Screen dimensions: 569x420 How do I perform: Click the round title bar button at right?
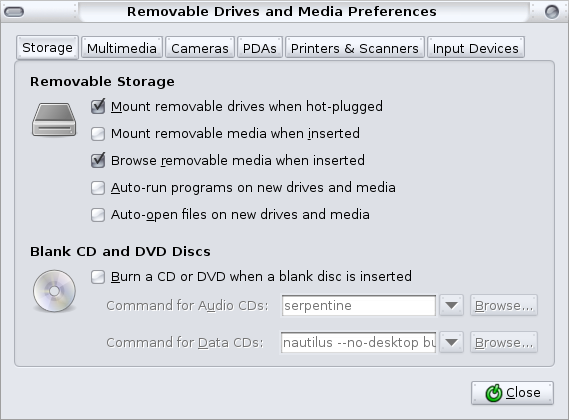[x=552, y=12]
